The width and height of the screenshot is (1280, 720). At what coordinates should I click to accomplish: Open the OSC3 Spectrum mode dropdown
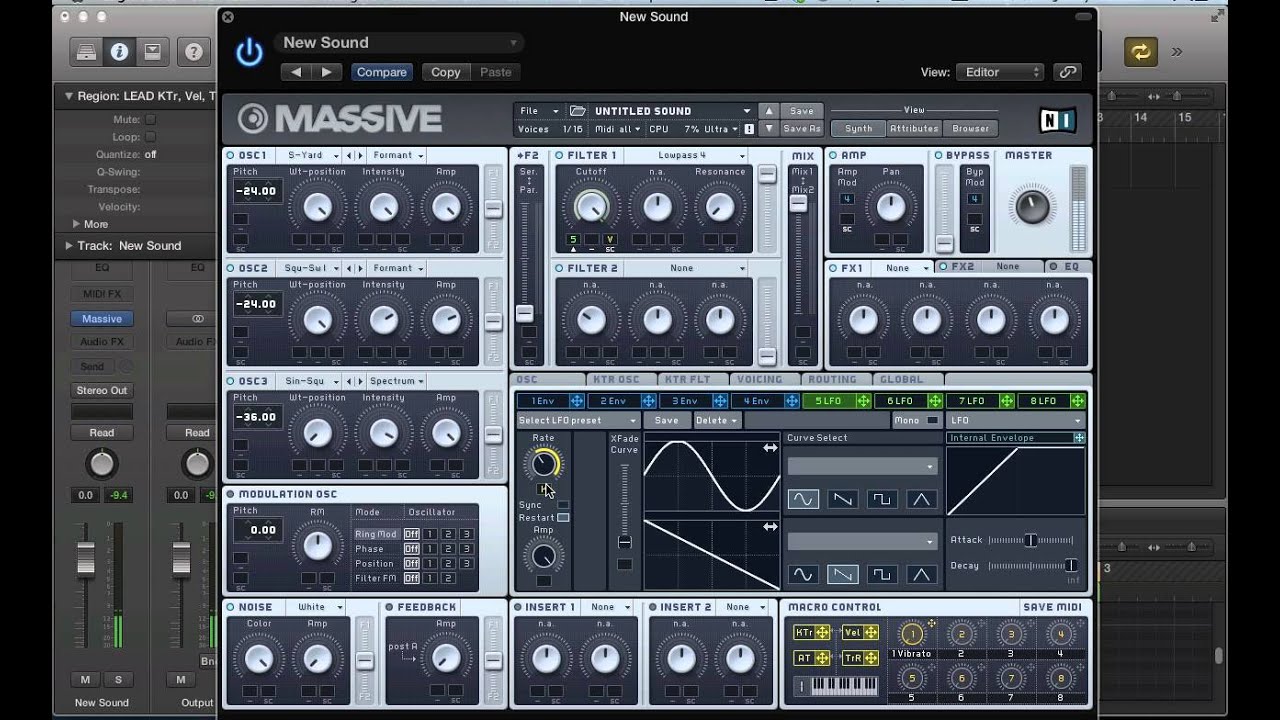pos(396,381)
